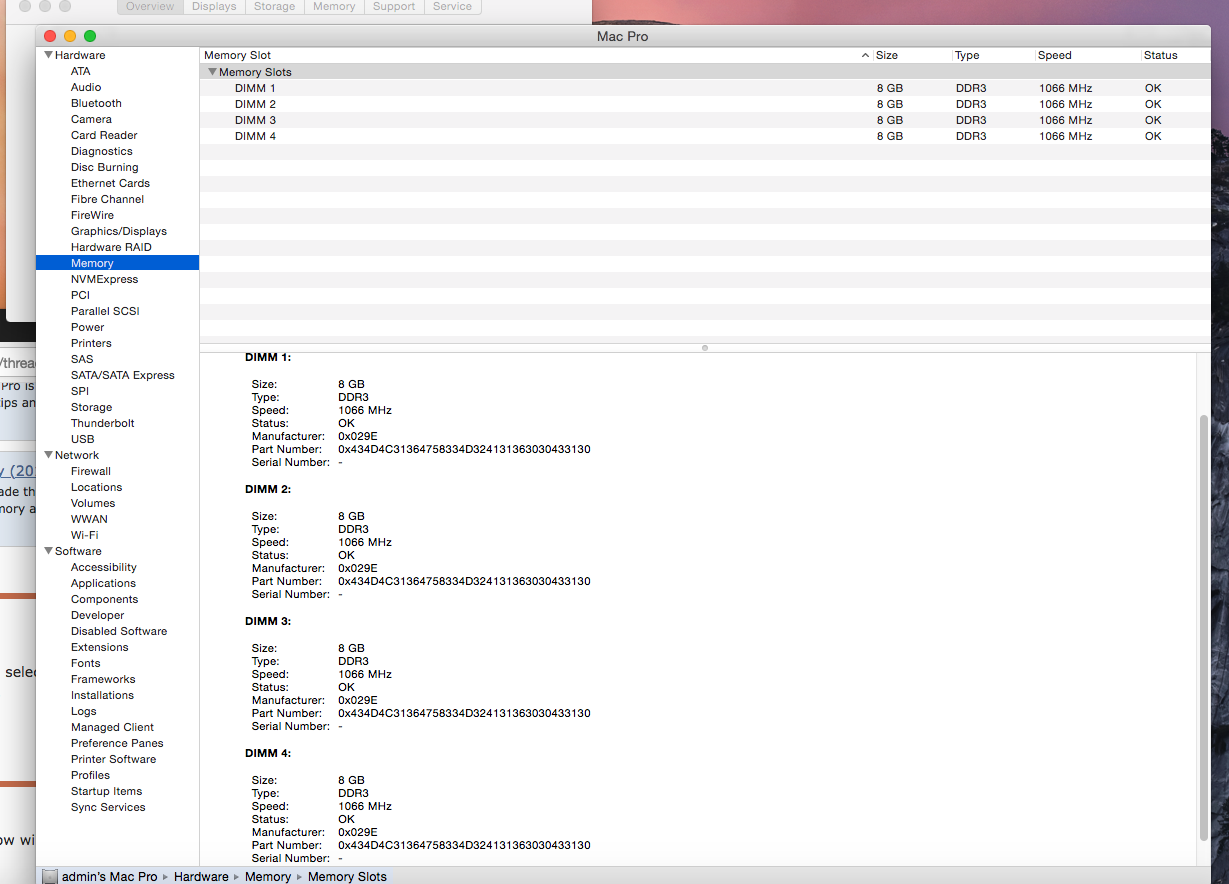Select Graphics/Displays in the sidebar
Image resolution: width=1229 pixels, height=884 pixels.
118,231
